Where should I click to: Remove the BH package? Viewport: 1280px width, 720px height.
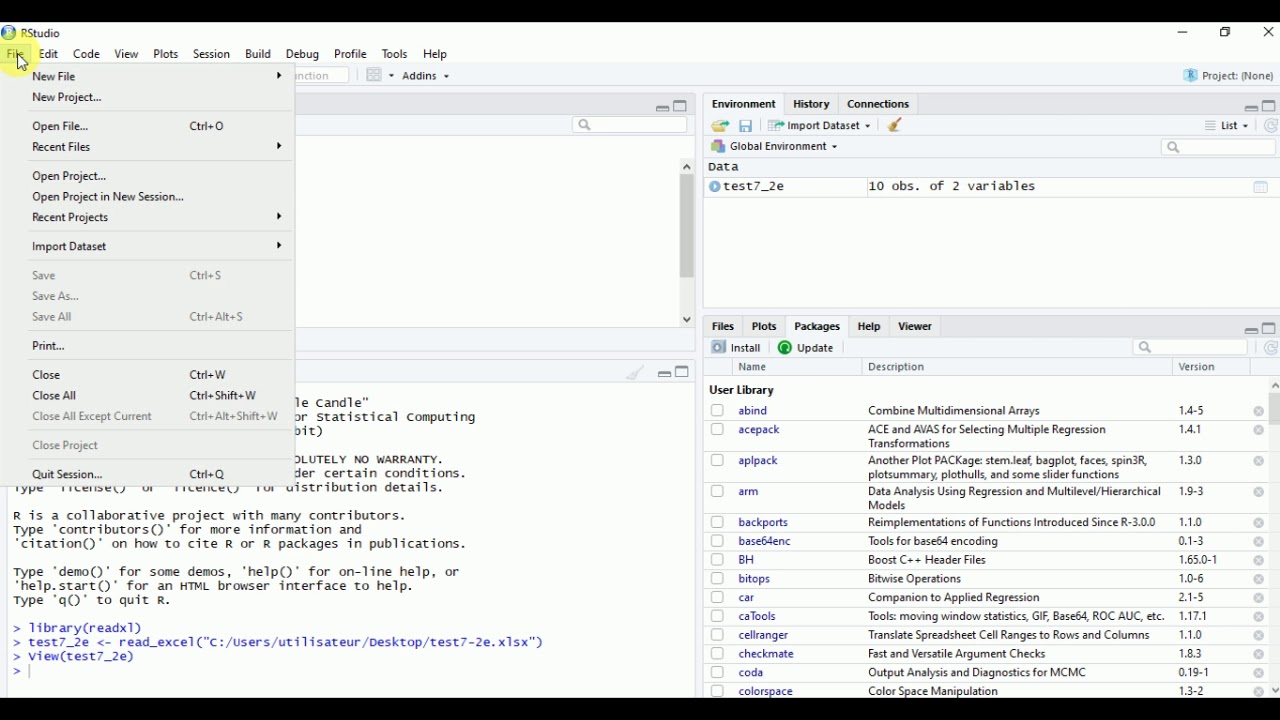pyautogui.click(x=1259, y=562)
